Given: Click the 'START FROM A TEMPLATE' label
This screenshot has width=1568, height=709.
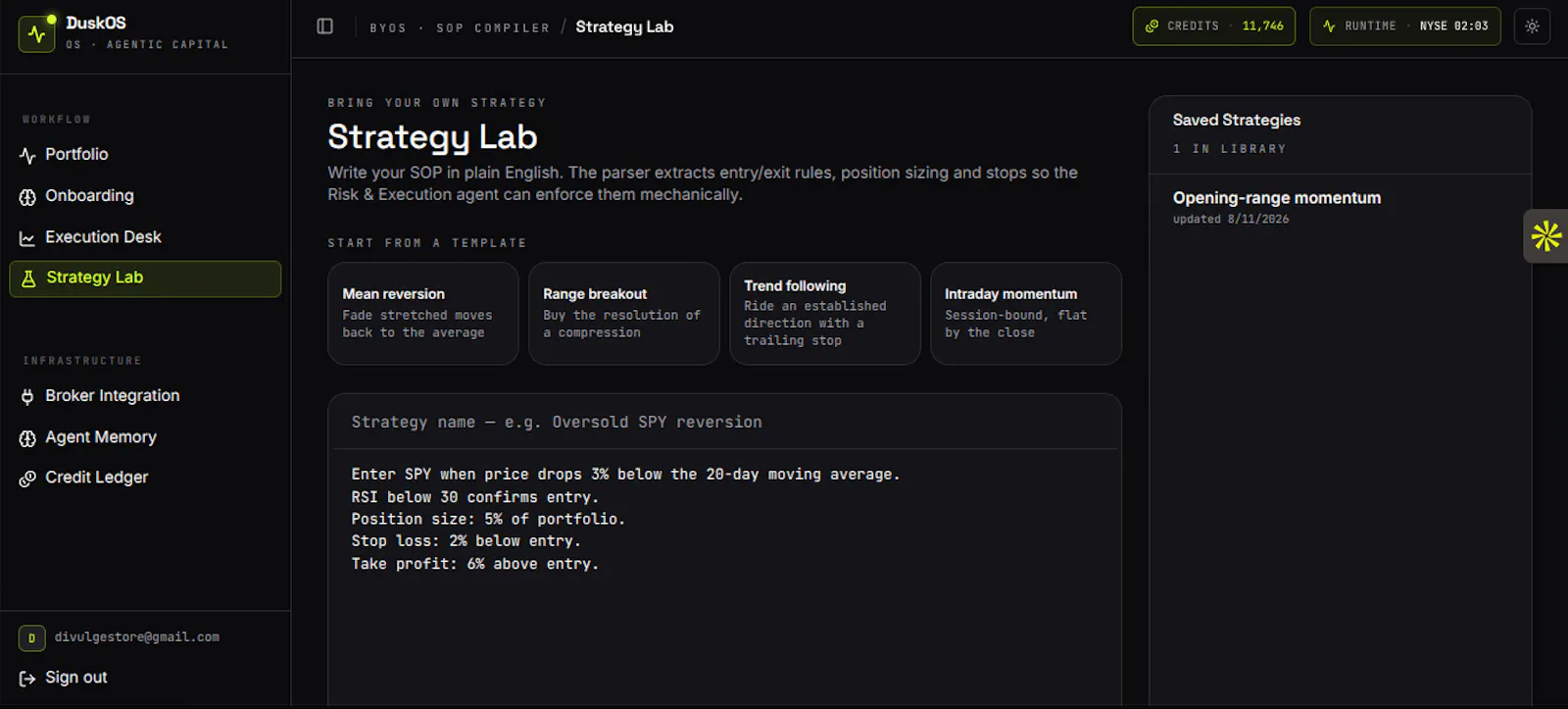Looking at the screenshot, I should 427,243.
